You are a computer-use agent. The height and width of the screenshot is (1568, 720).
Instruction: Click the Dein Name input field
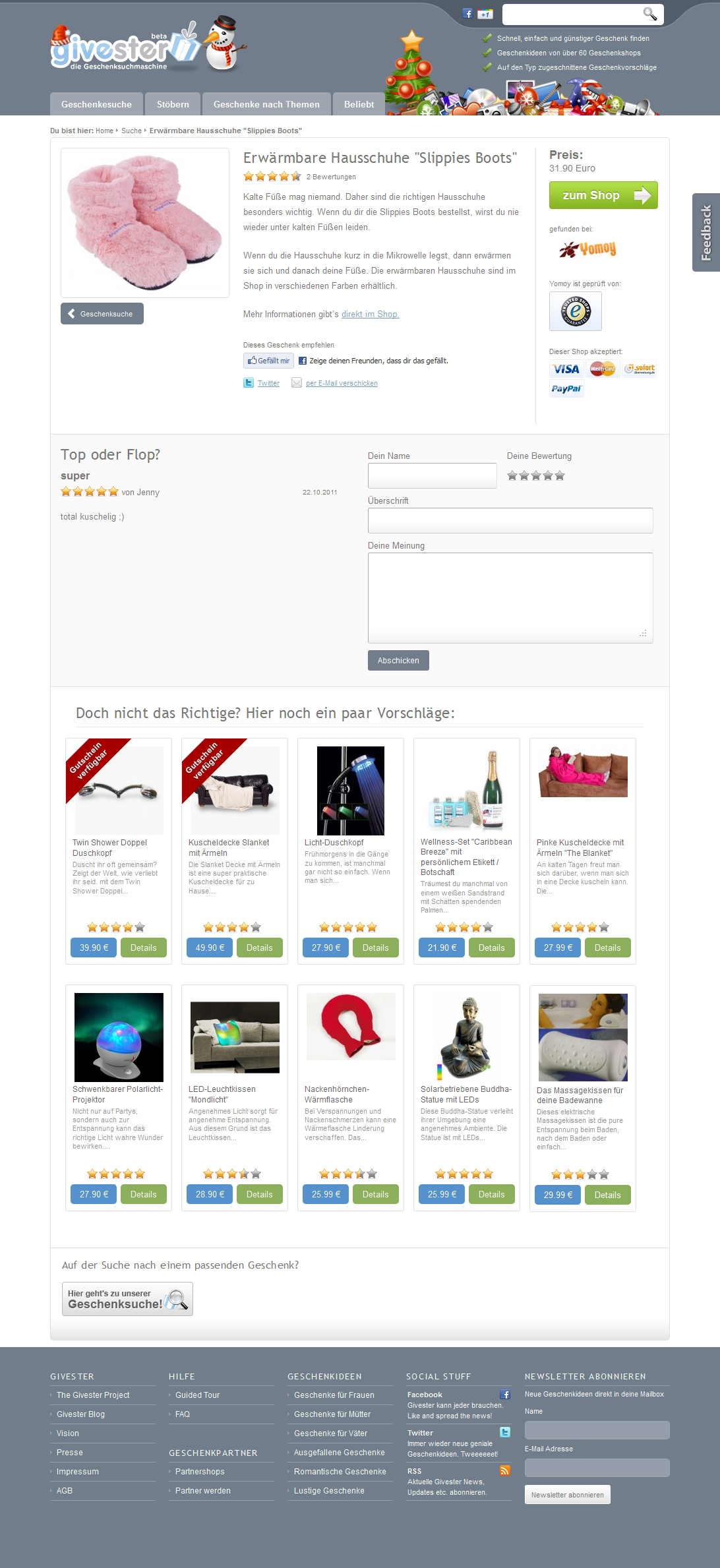(432, 475)
